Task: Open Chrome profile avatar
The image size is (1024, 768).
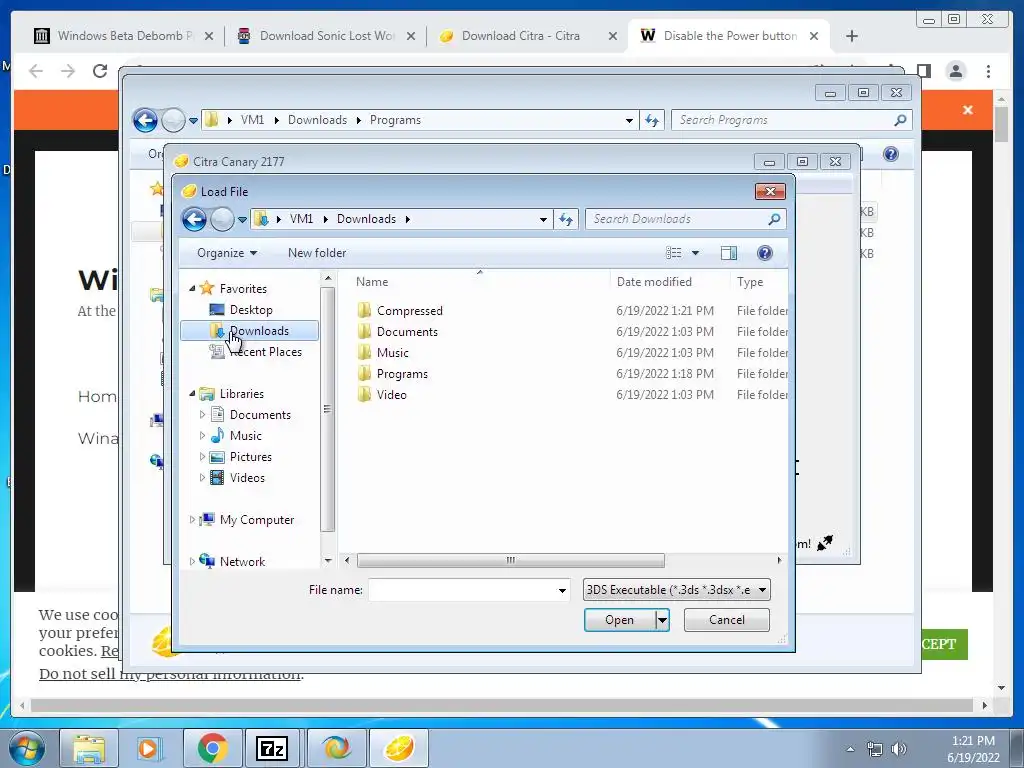Action: [955, 71]
